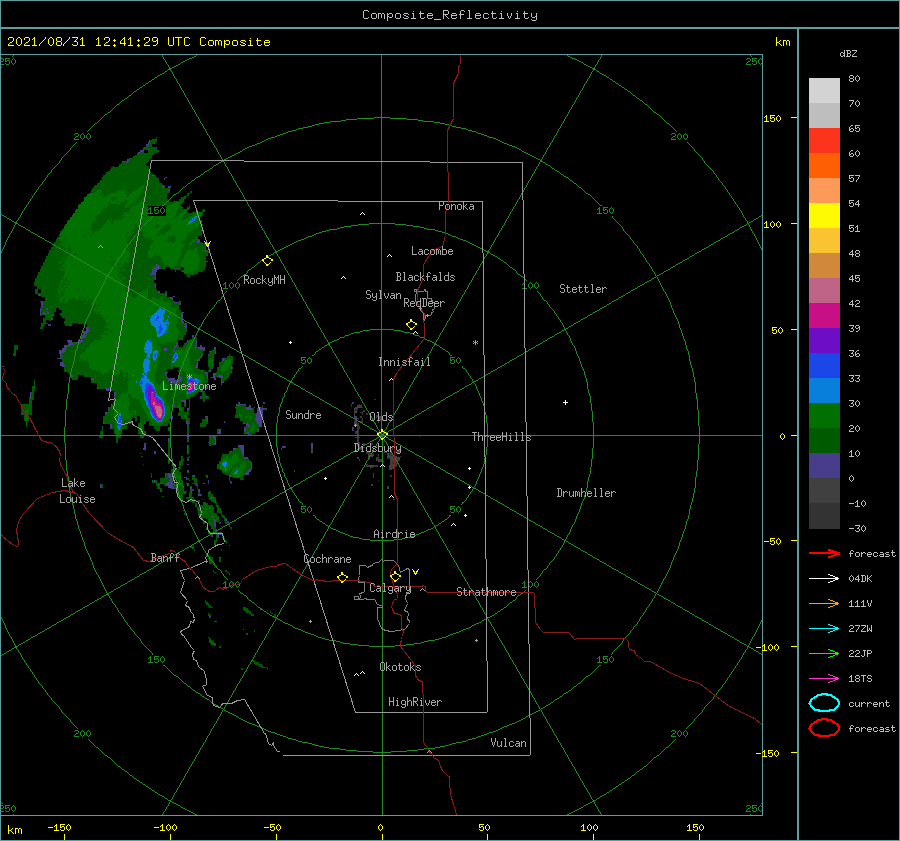Click the Strathmore town label
The image size is (900, 841).
click(486, 592)
